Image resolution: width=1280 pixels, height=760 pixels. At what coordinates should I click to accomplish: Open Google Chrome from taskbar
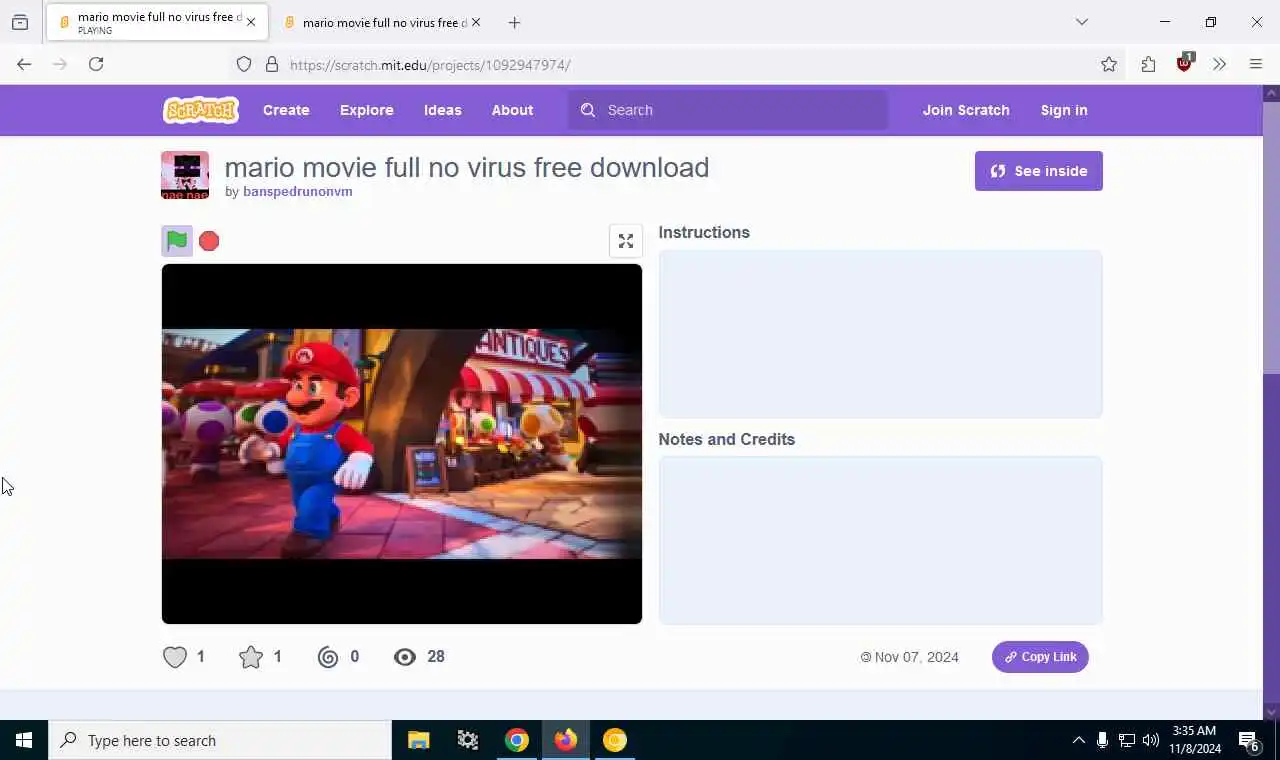coord(517,740)
